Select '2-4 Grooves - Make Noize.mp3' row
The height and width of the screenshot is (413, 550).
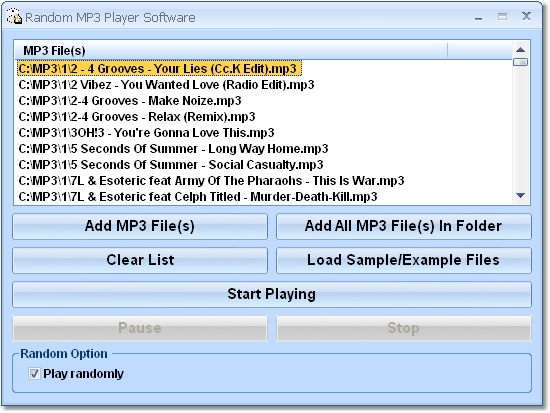coord(130,101)
